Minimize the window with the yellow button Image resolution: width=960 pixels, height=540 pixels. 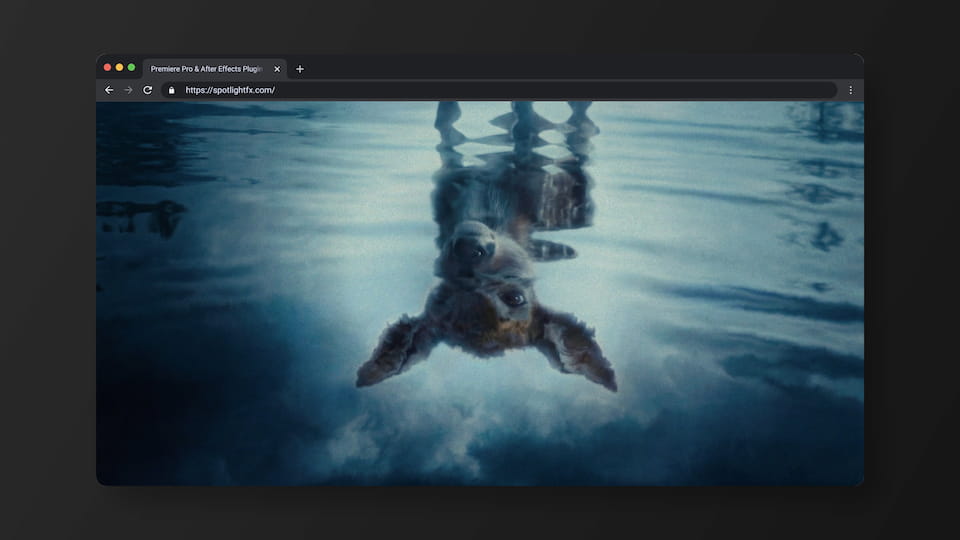(119, 67)
